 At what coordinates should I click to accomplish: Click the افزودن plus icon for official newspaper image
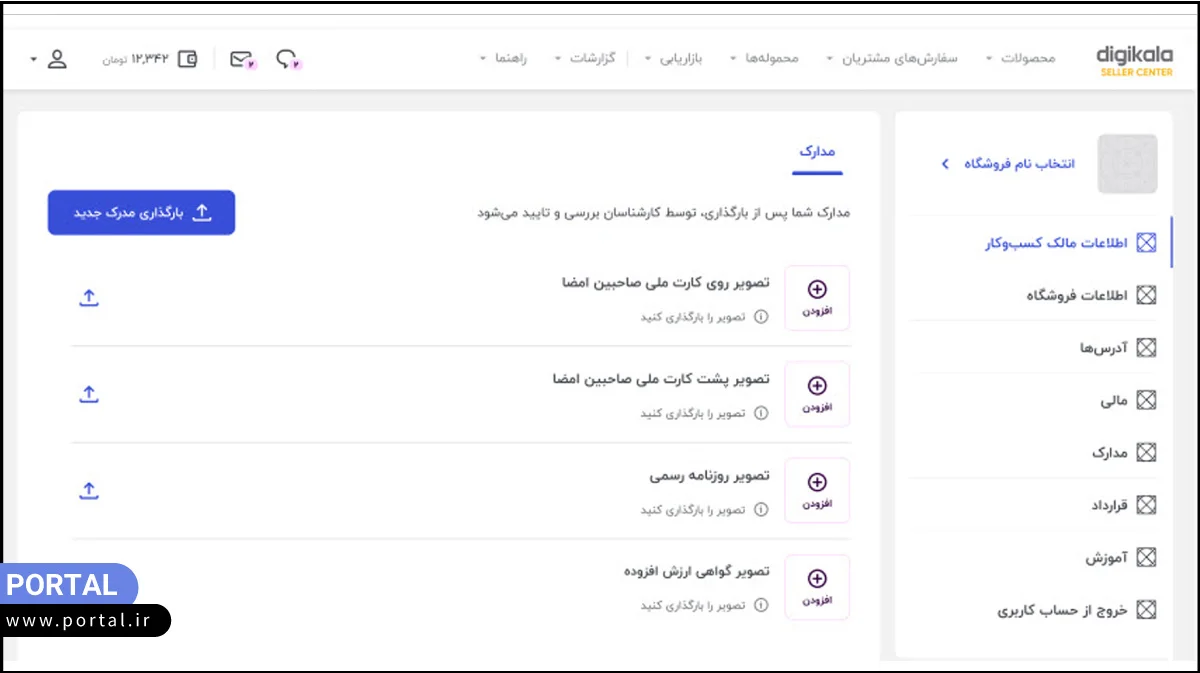tap(817, 481)
